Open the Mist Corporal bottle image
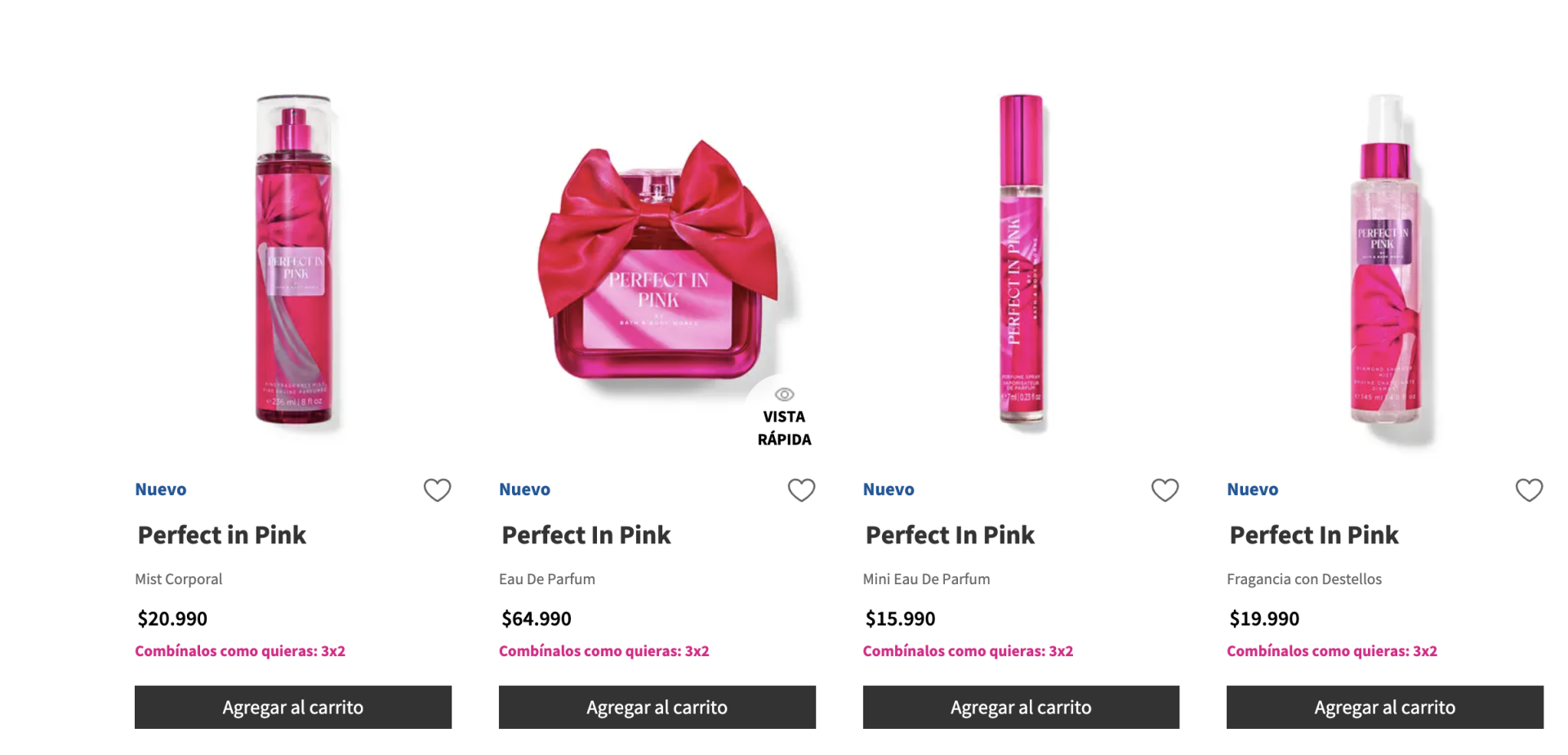Screen dimensions: 1568x755 [294, 260]
